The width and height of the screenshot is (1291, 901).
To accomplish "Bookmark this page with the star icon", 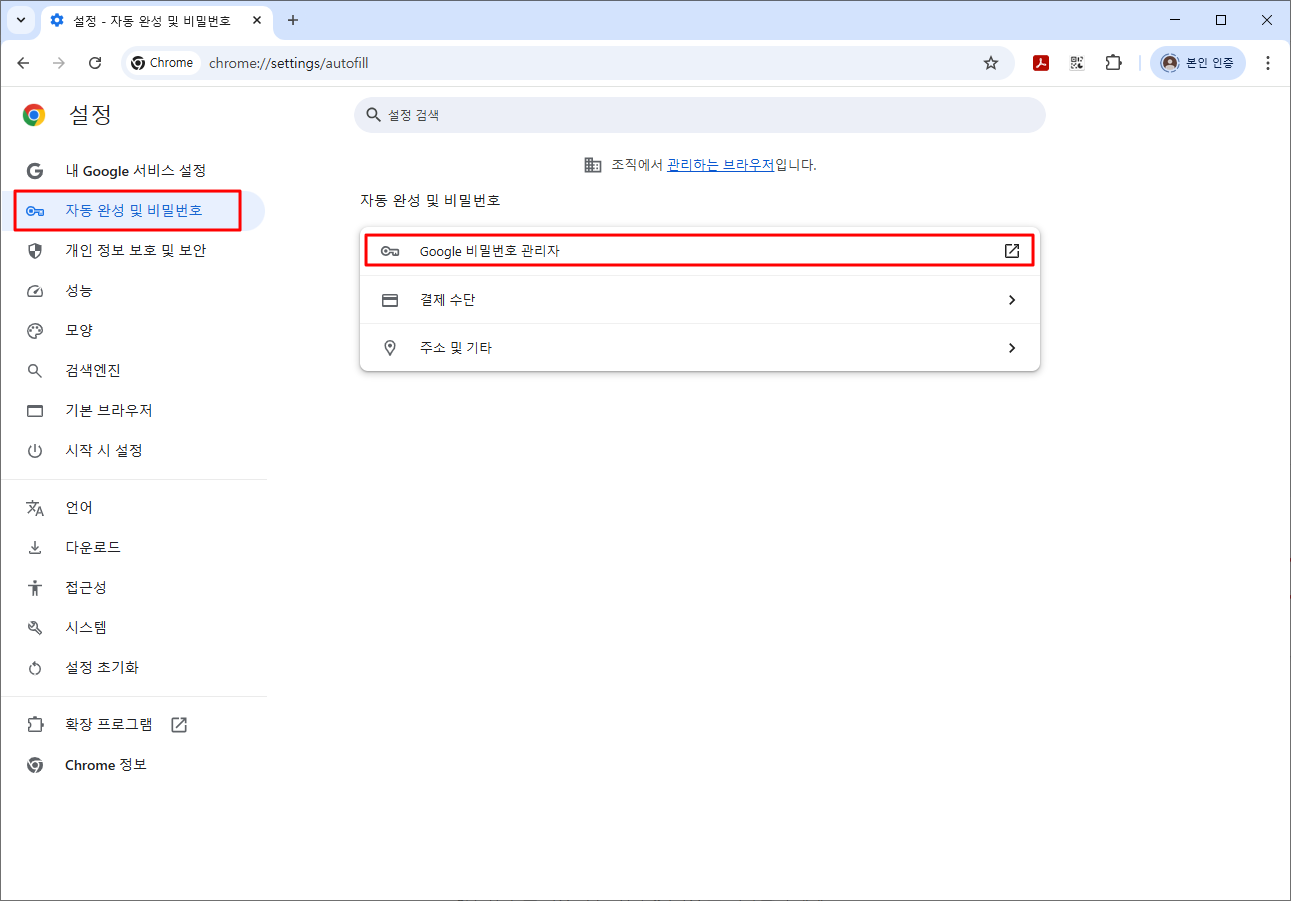I will (x=991, y=63).
